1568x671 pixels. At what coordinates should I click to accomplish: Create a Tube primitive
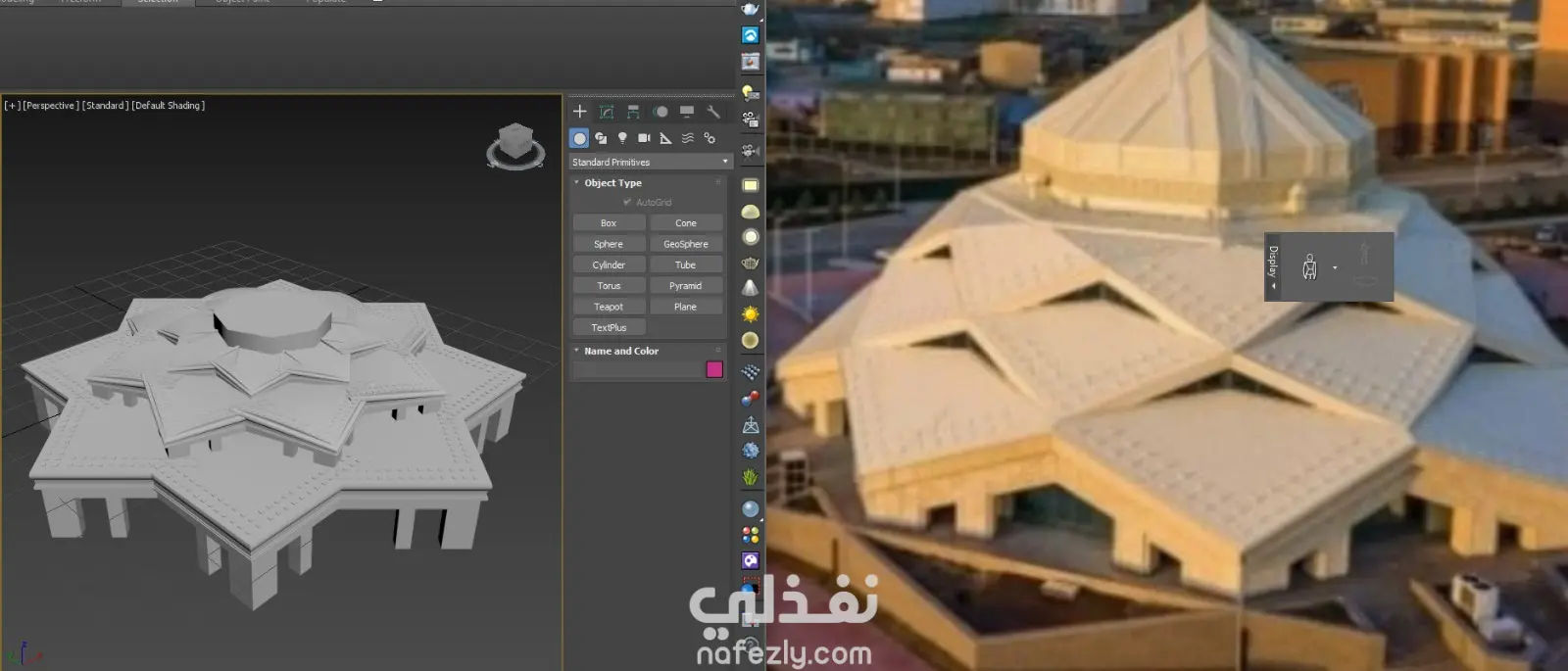click(686, 264)
